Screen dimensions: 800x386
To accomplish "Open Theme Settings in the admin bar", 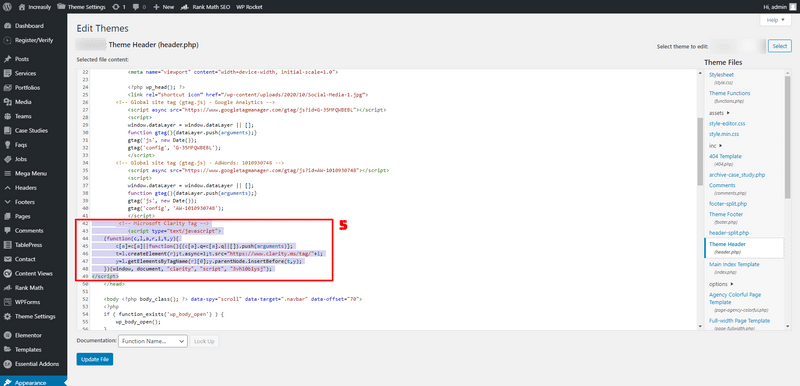I will (x=82, y=7).
